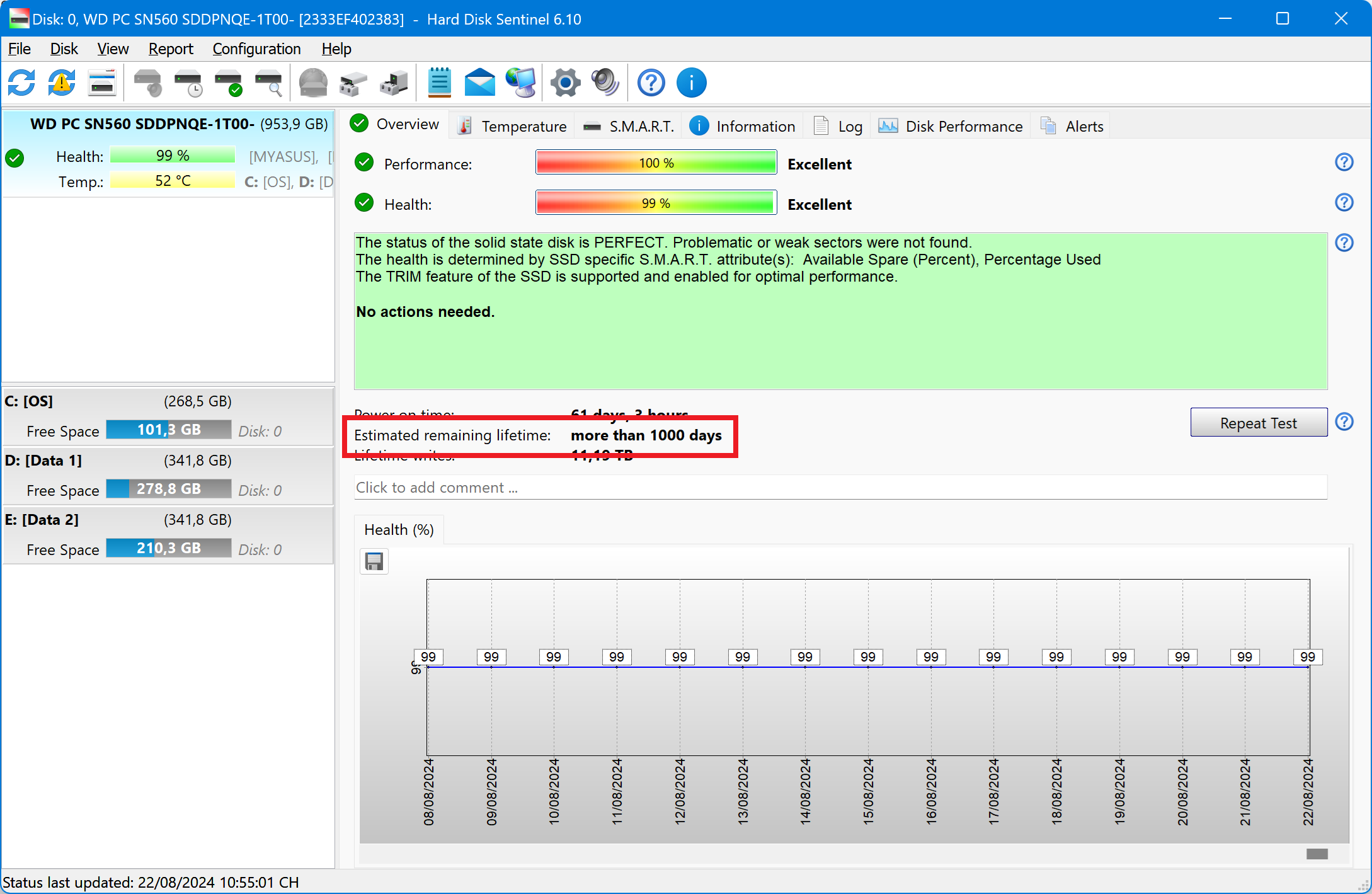Click the question mark help toolbar icon
The width and height of the screenshot is (1372, 894).
[x=651, y=83]
